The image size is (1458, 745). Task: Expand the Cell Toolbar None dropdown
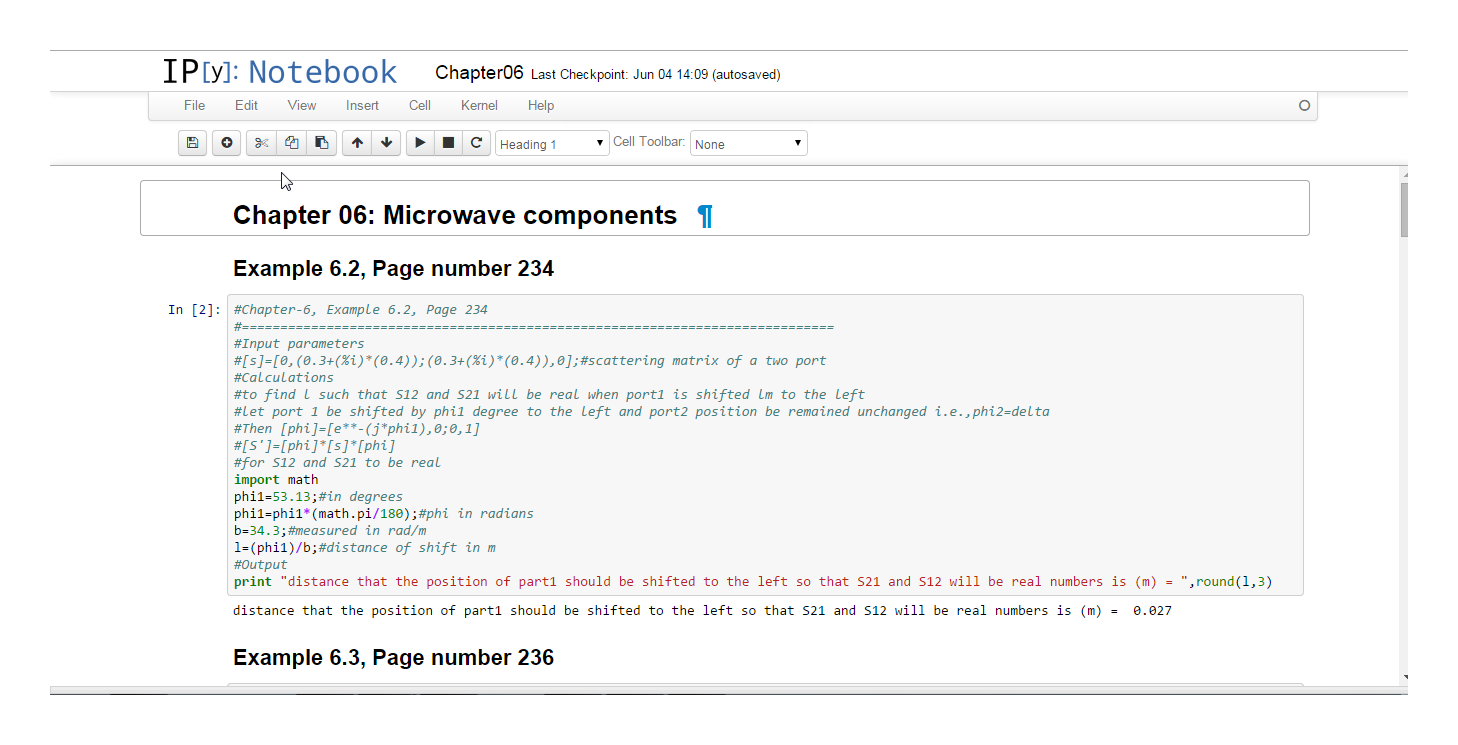748,144
